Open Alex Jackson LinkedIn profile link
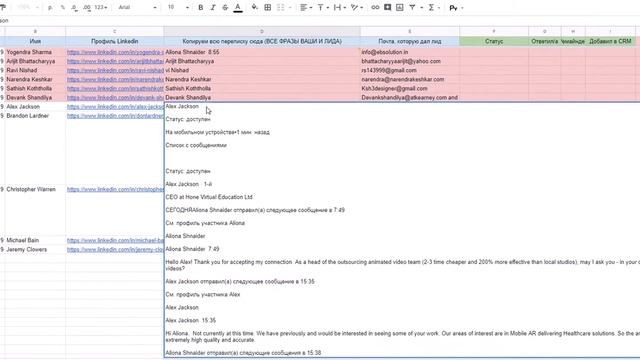The width and height of the screenshot is (640, 360). pyautogui.click(x=115, y=107)
